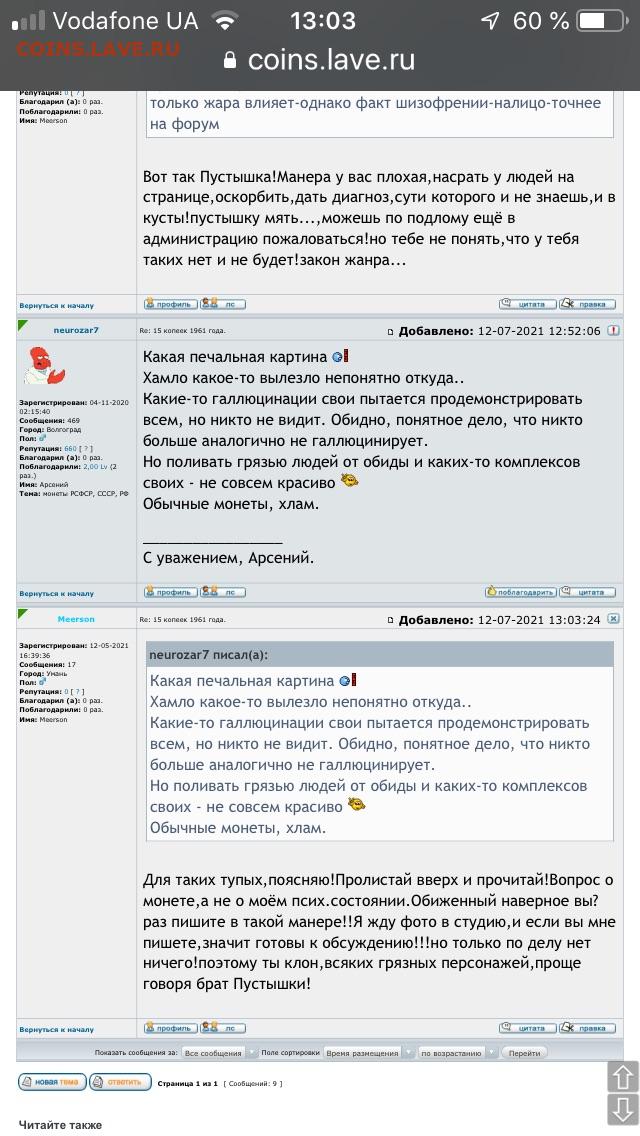
Task: Open 'по возрастанию' sort order dropdown
Action: coord(458,1053)
